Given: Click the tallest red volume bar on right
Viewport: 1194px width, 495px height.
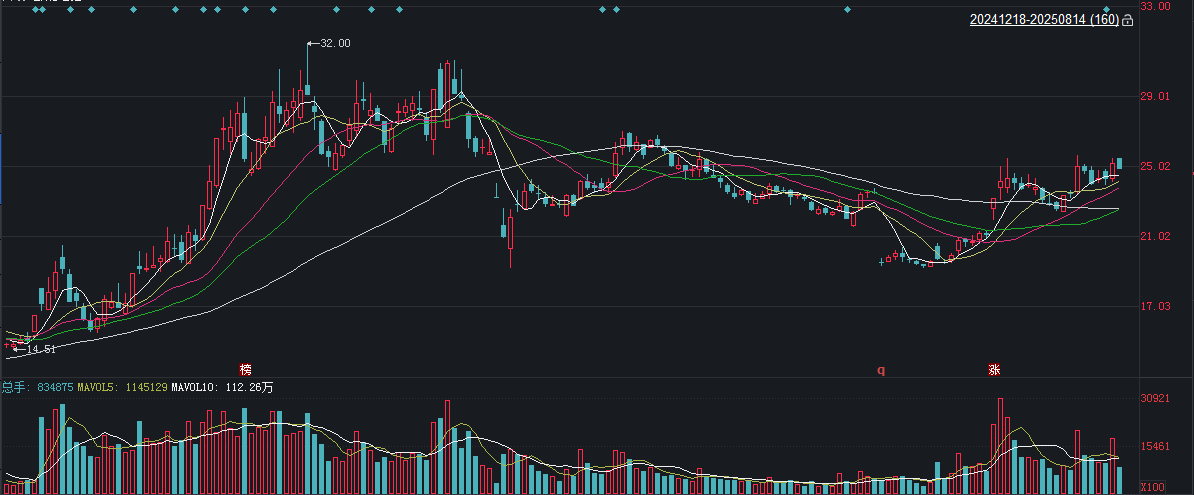Looking at the screenshot, I should (x=1000, y=446).
